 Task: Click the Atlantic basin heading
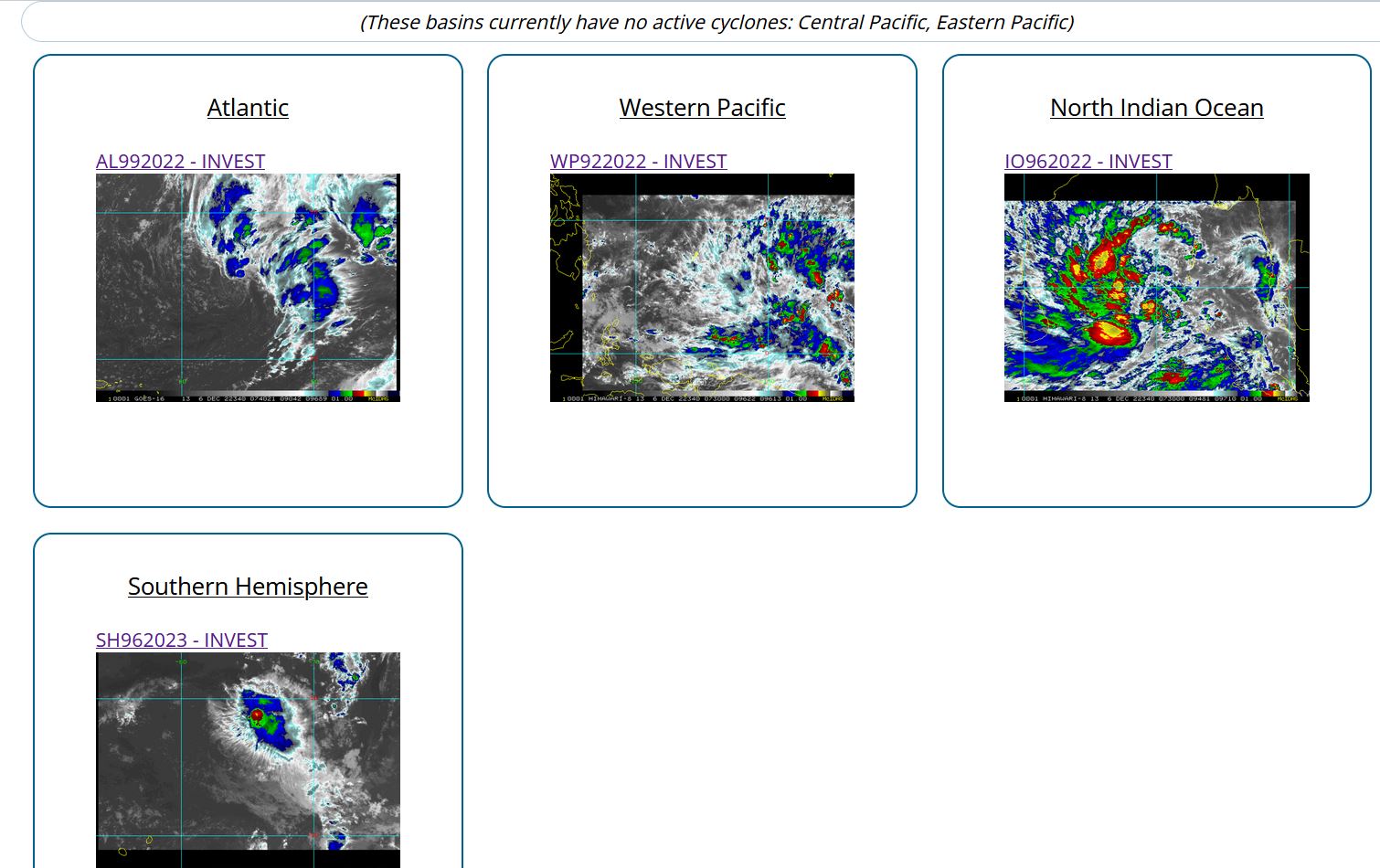248,108
